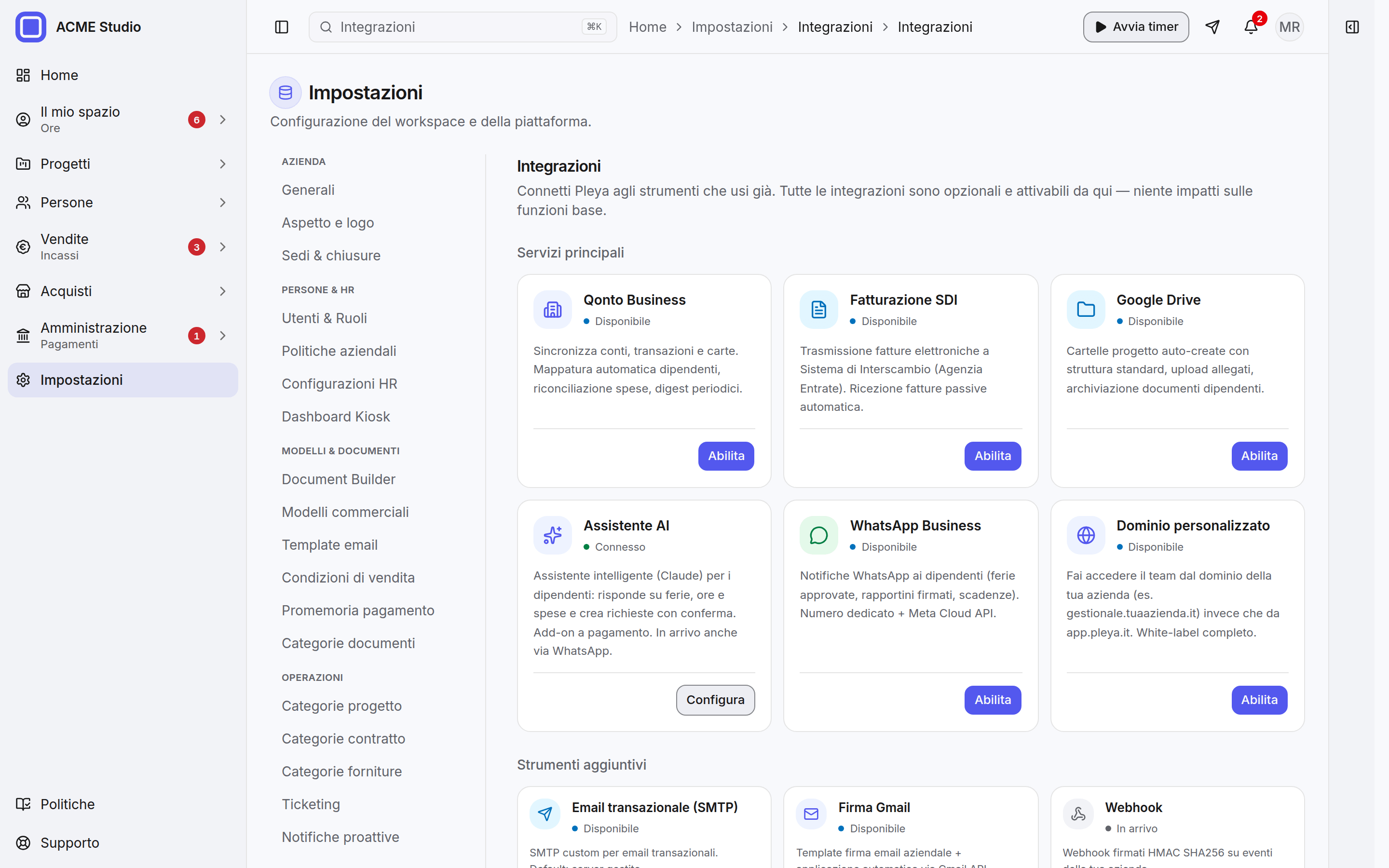Screen dimensions: 1389x868
Task: Start the timer with Avvia timer
Action: [x=1135, y=27]
